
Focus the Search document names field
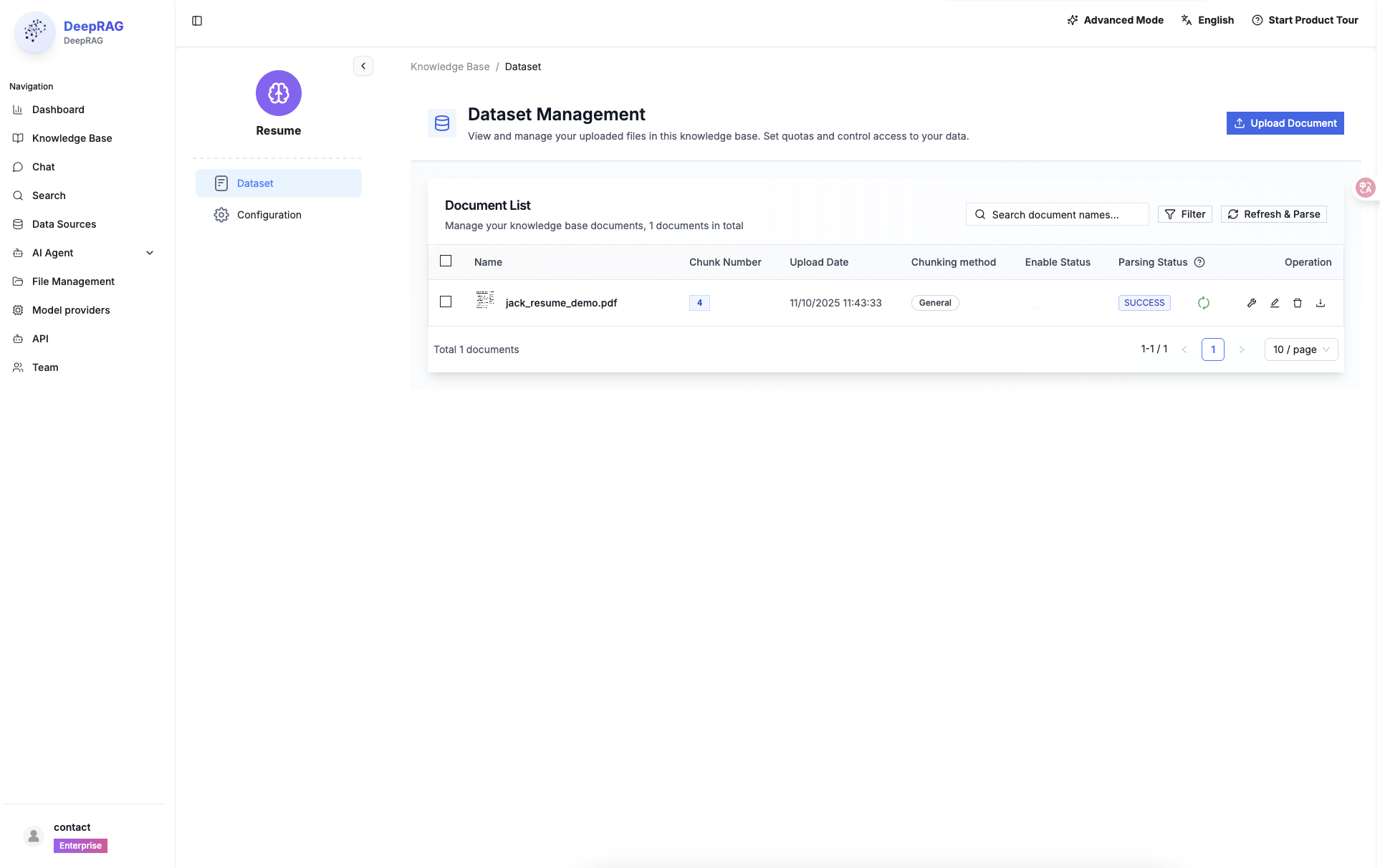pyautogui.click(x=1064, y=215)
